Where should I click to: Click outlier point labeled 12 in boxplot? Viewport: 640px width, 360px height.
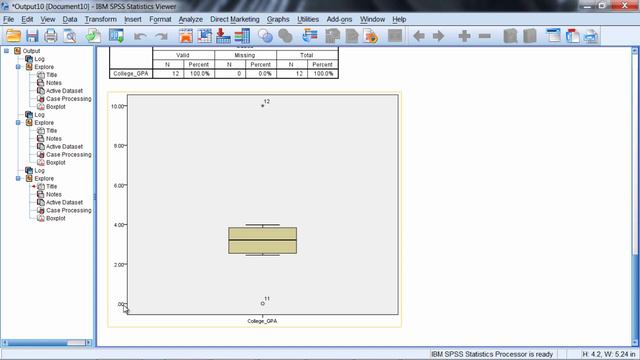(x=262, y=106)
